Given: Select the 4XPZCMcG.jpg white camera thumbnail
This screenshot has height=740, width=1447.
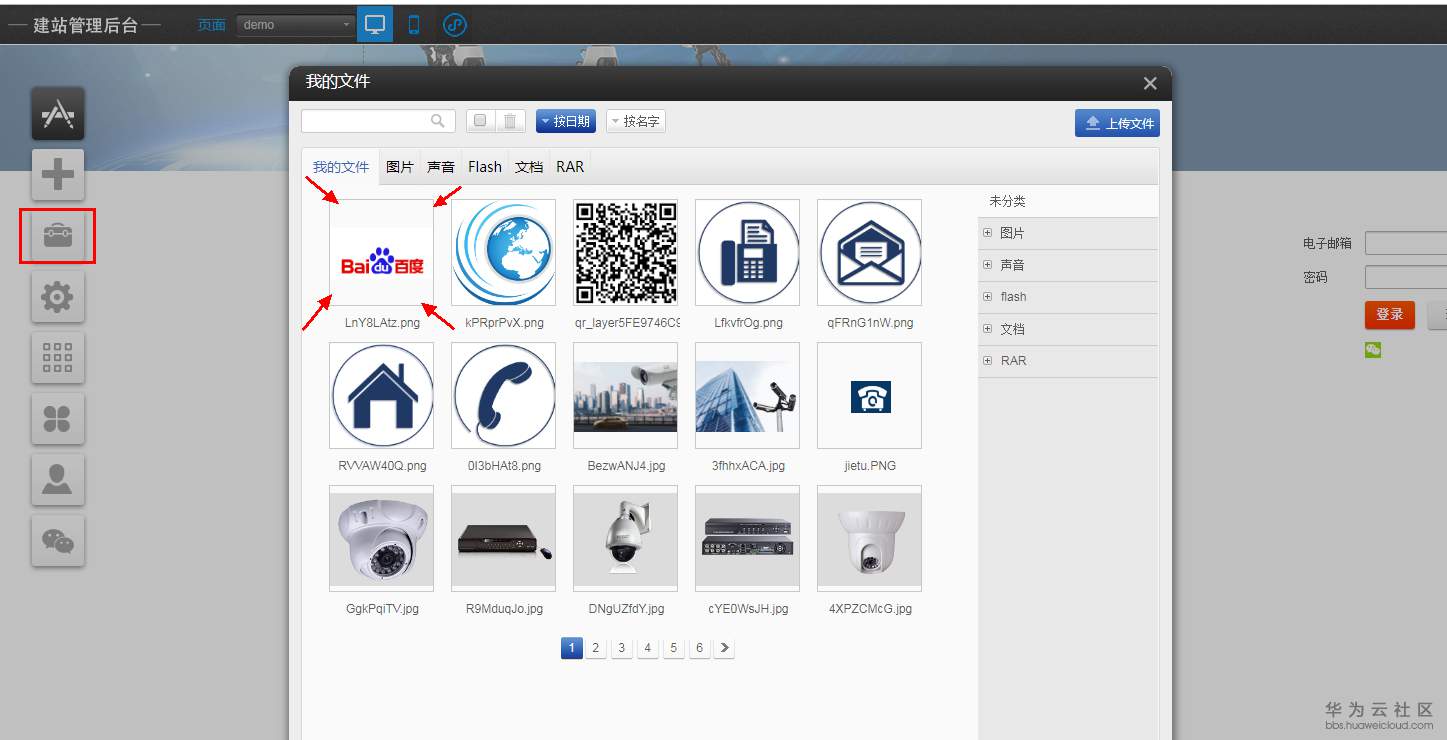Looking at the screenshot, I should [869, 538].
